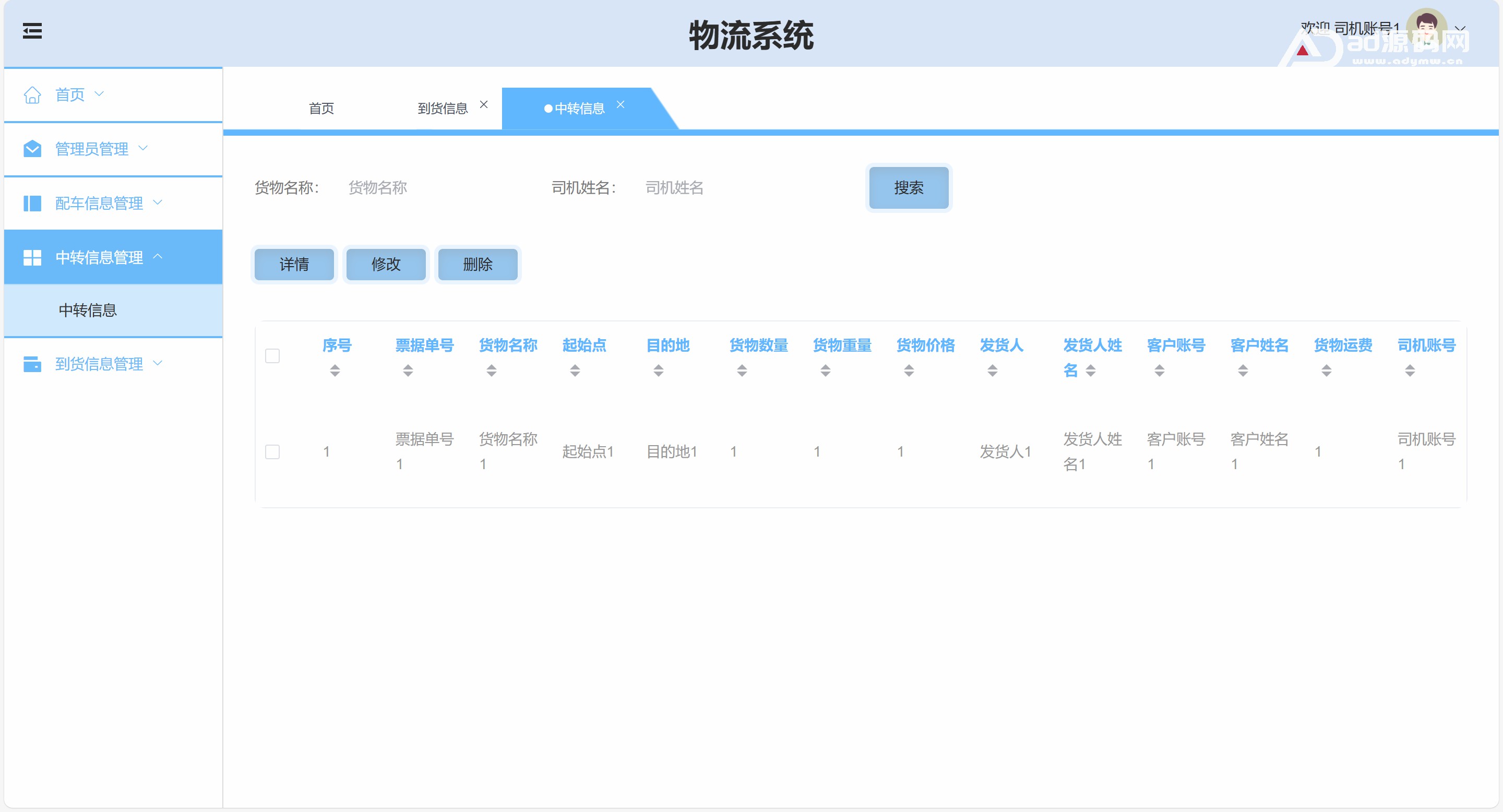The width and height of the screenshot is (1503, 812).
Task: Select the 中转信息 submenu item
Action: click(x=88, y=311)
